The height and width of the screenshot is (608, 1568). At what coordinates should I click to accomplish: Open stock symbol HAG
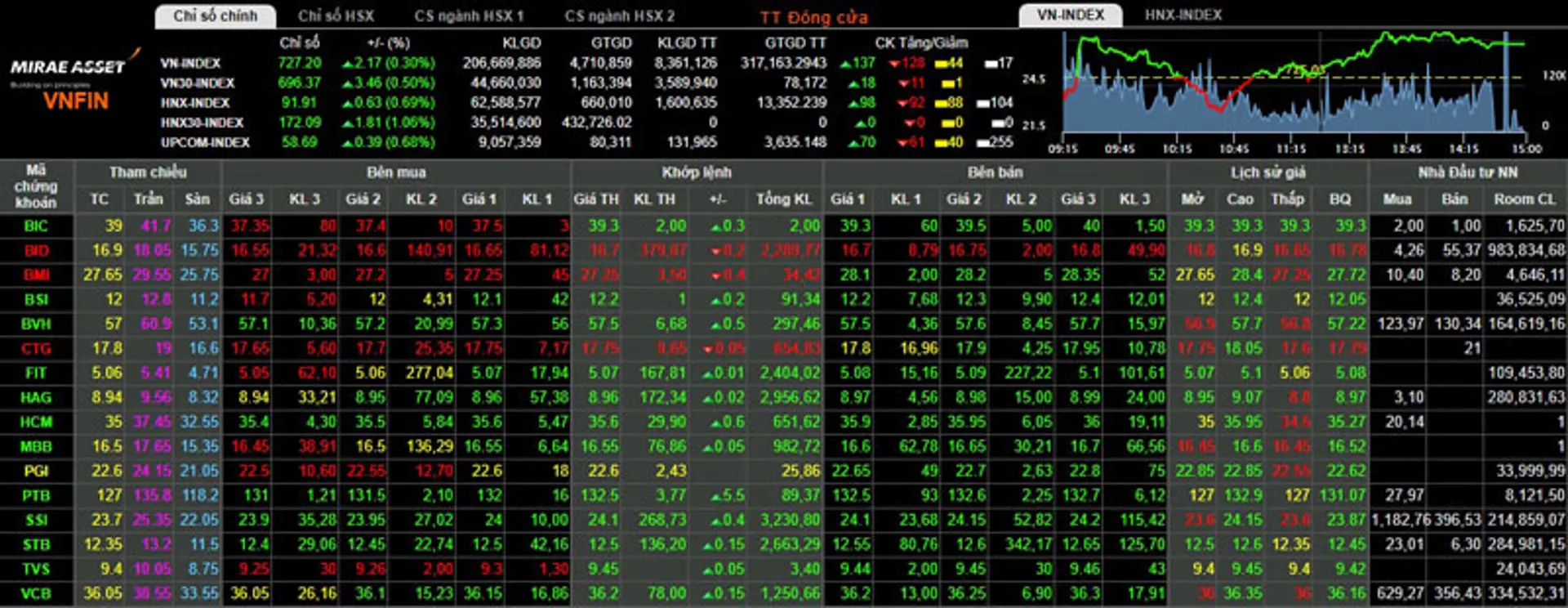[x=36, y=398]
